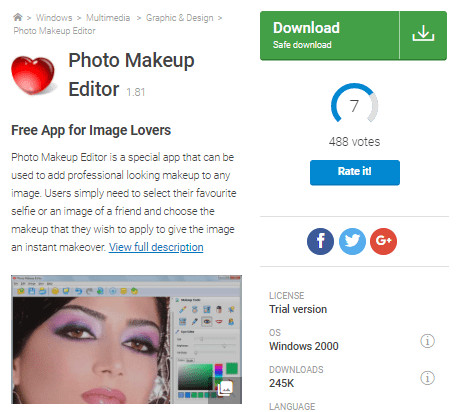Click the Rate it! button
476x412 pixels.
(x=355, y=172)
